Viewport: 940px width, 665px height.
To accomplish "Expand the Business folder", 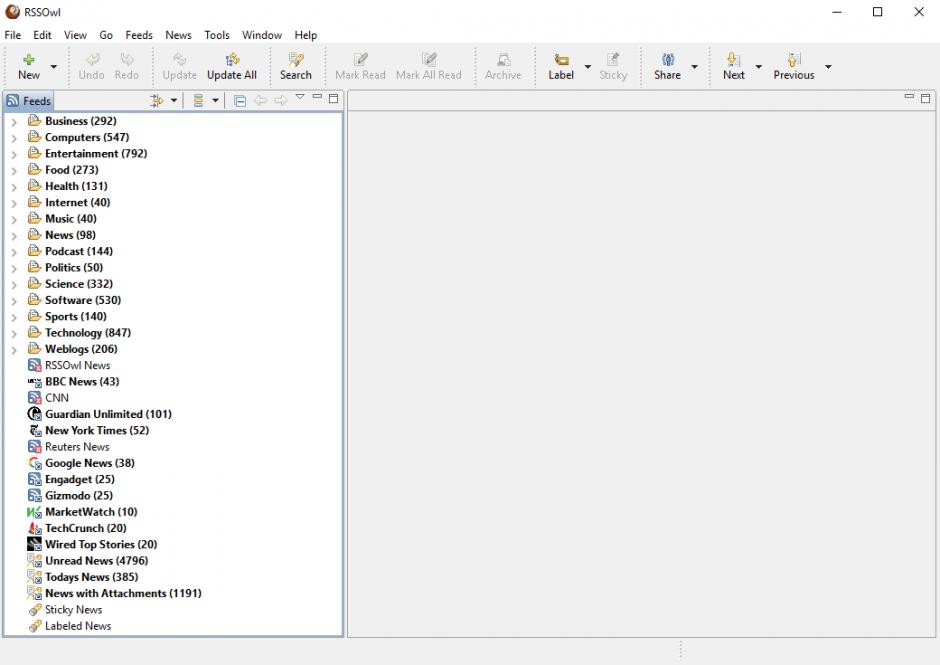I will tap(14, 122).
